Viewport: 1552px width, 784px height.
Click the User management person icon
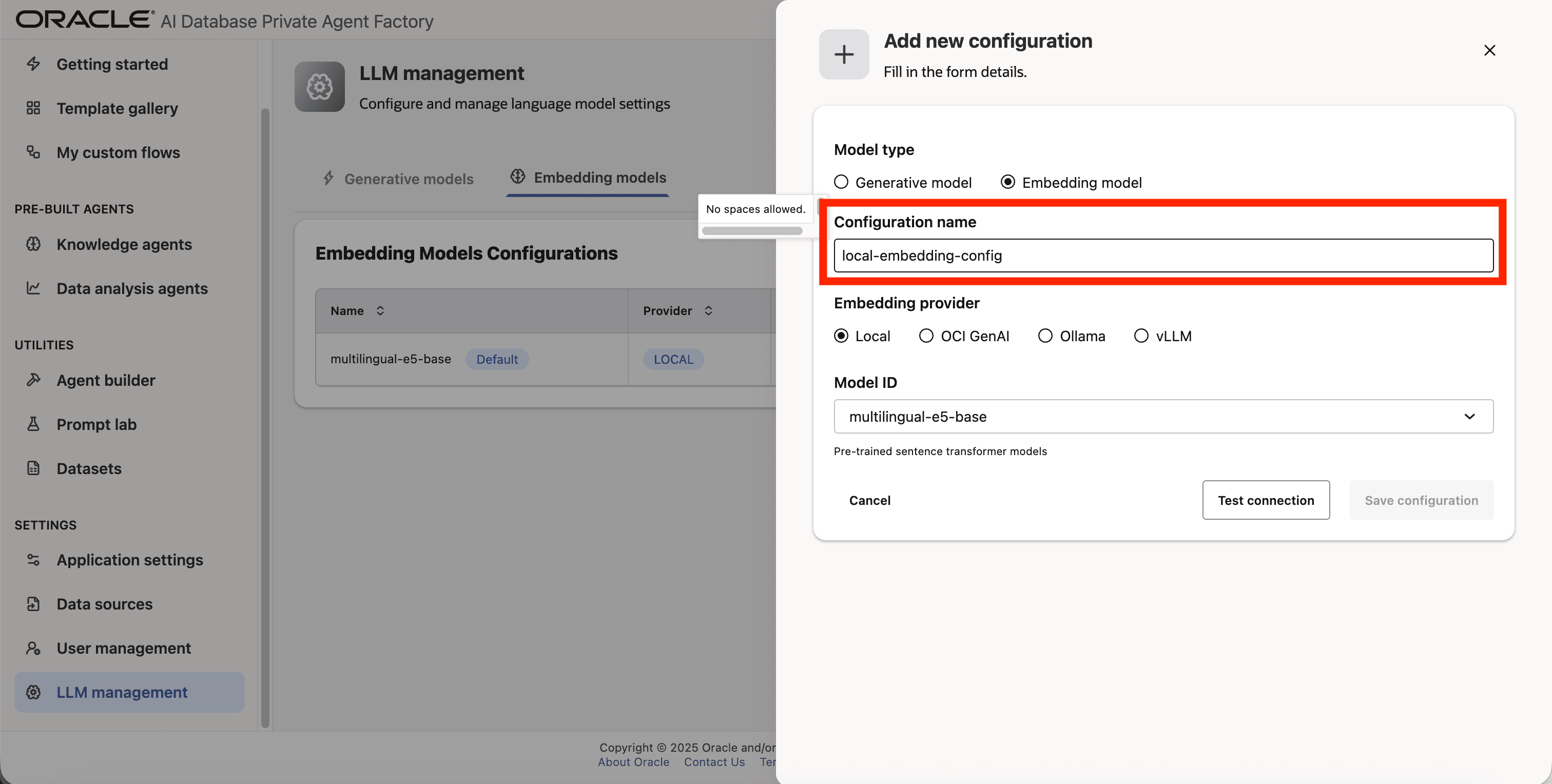click(x=33, y=648)
